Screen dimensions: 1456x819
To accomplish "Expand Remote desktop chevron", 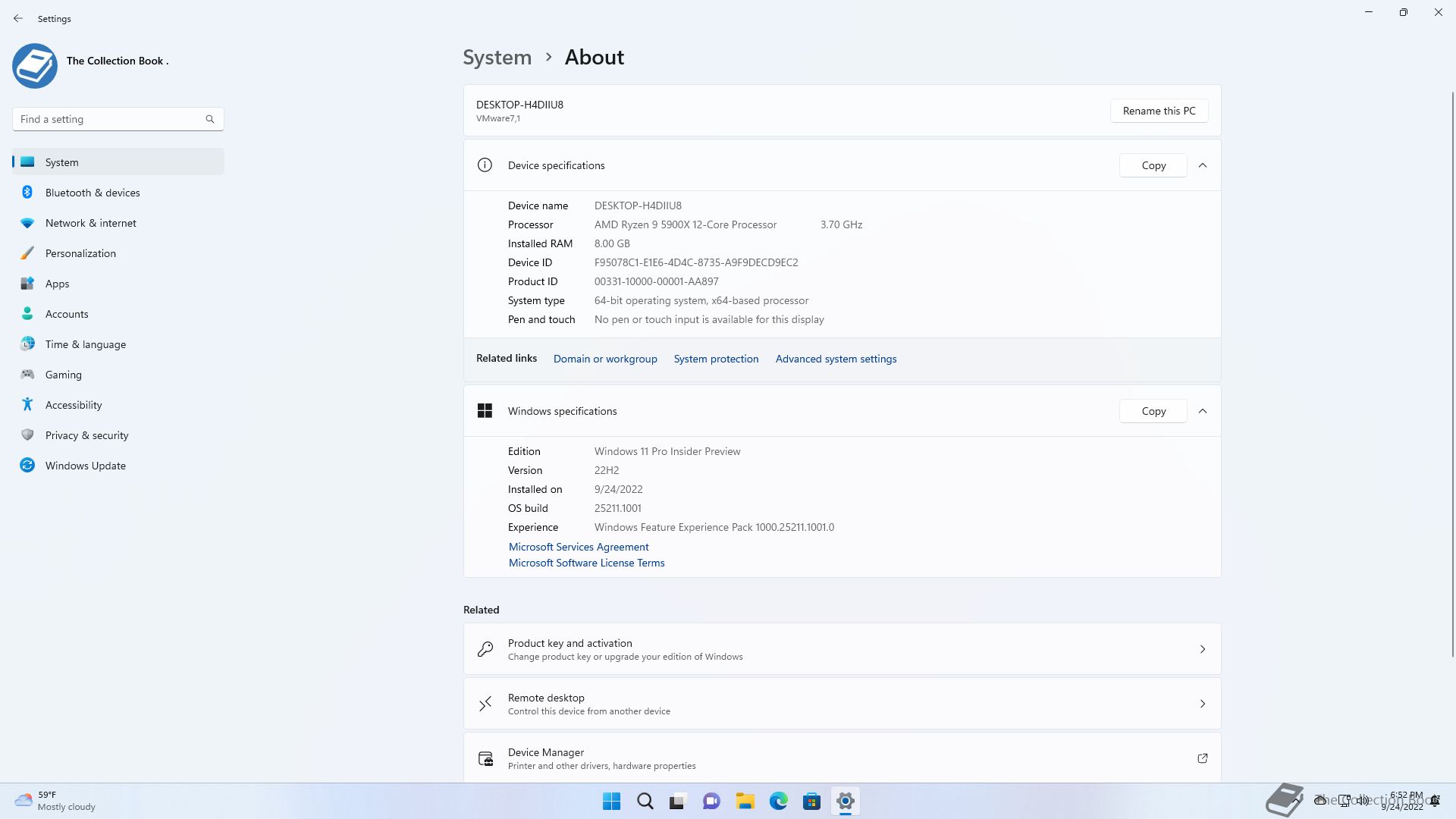I will 1203,704.
